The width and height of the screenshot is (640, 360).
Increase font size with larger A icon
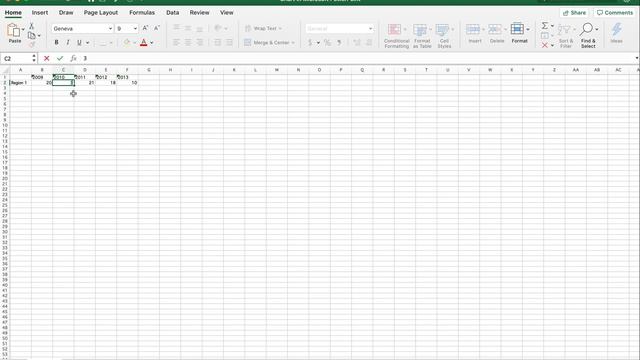pos(145,28)
